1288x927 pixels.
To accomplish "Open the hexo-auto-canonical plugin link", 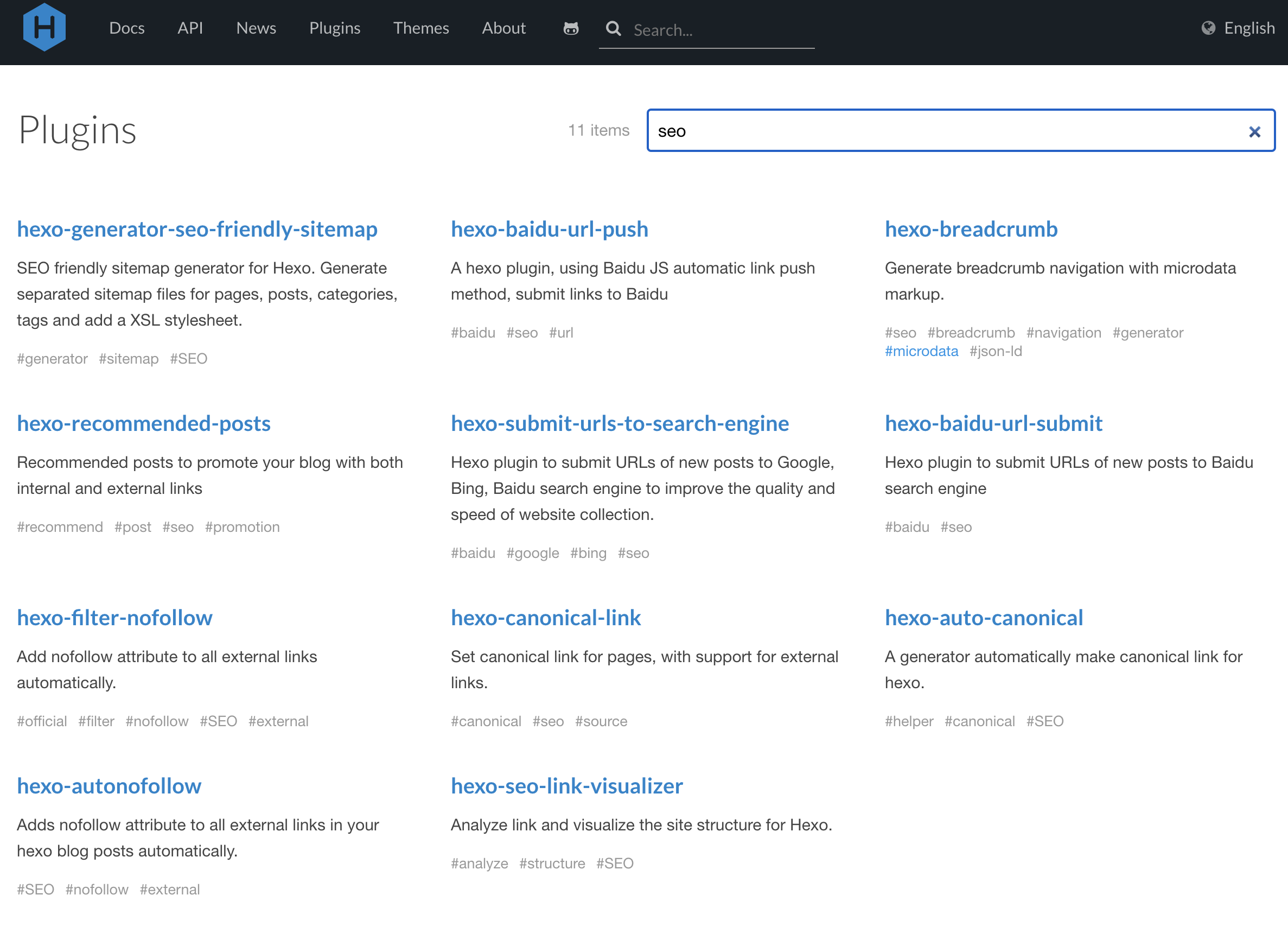I will (x=984, y=618).
